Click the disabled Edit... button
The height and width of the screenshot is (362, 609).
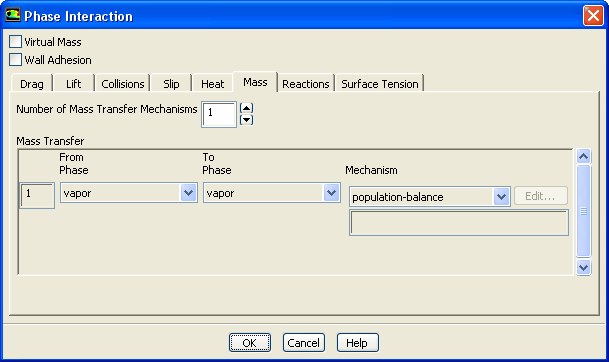tap(541, 196)
